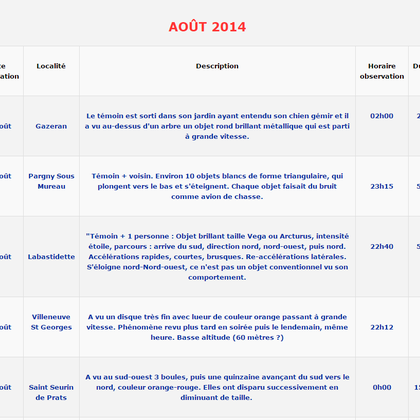This screenshot has width=420, height=420.
Task: Click the description of 10 triangular white objects
Action: point(217,186)
